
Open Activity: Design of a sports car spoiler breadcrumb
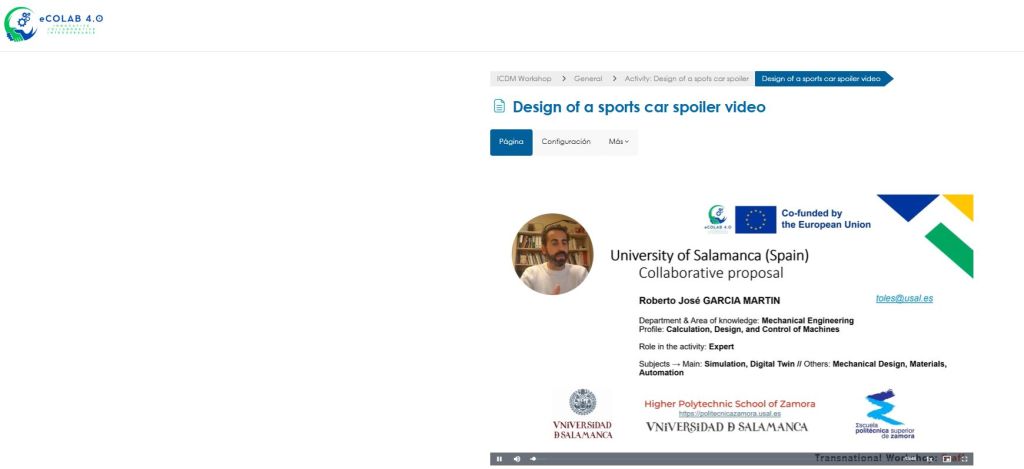pos(687,79)
